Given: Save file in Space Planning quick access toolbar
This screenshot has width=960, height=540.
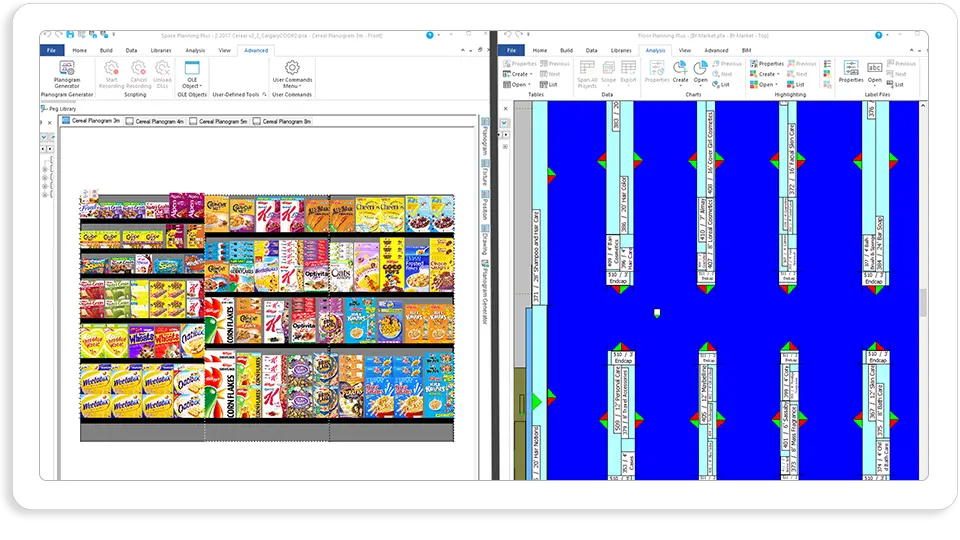Looking at the screenshot, I should pyautogui.click(x=70, y=35).
